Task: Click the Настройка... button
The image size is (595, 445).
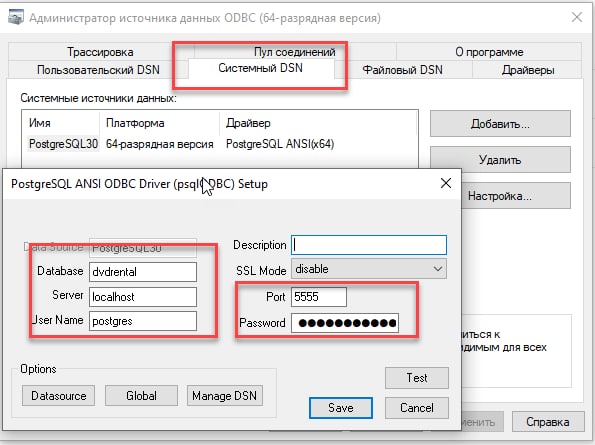Action: [x=515, y=196]
